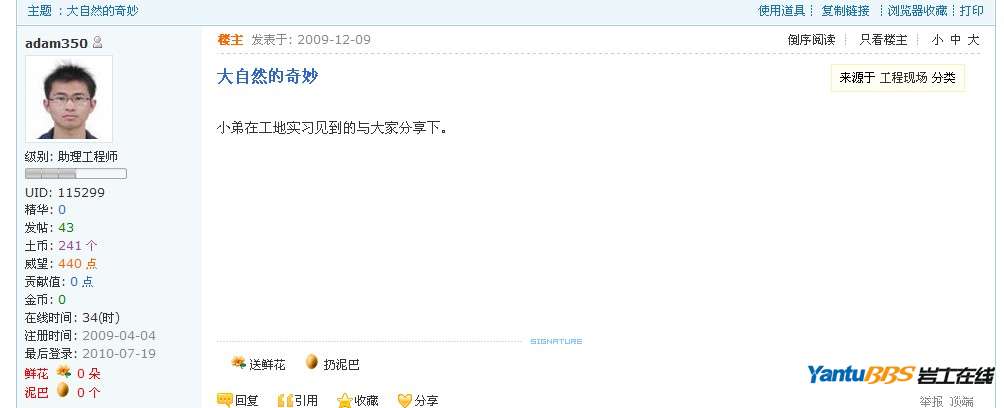Click the flower icon beside 送鲜花
Screen dimensions: 1004x408
(238, 363)
